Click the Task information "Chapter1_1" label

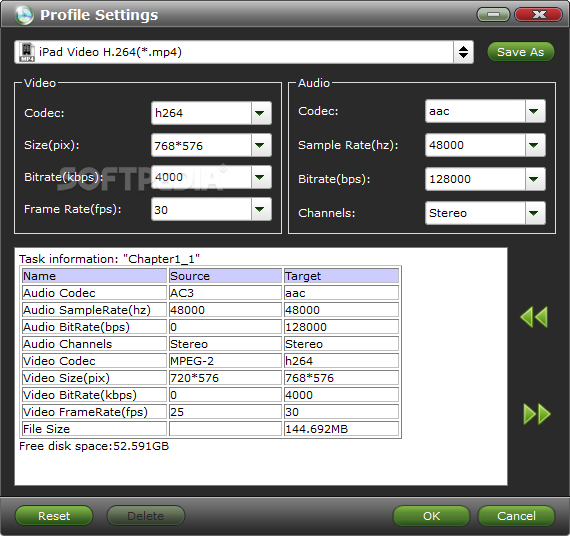[x=109, y=259]
